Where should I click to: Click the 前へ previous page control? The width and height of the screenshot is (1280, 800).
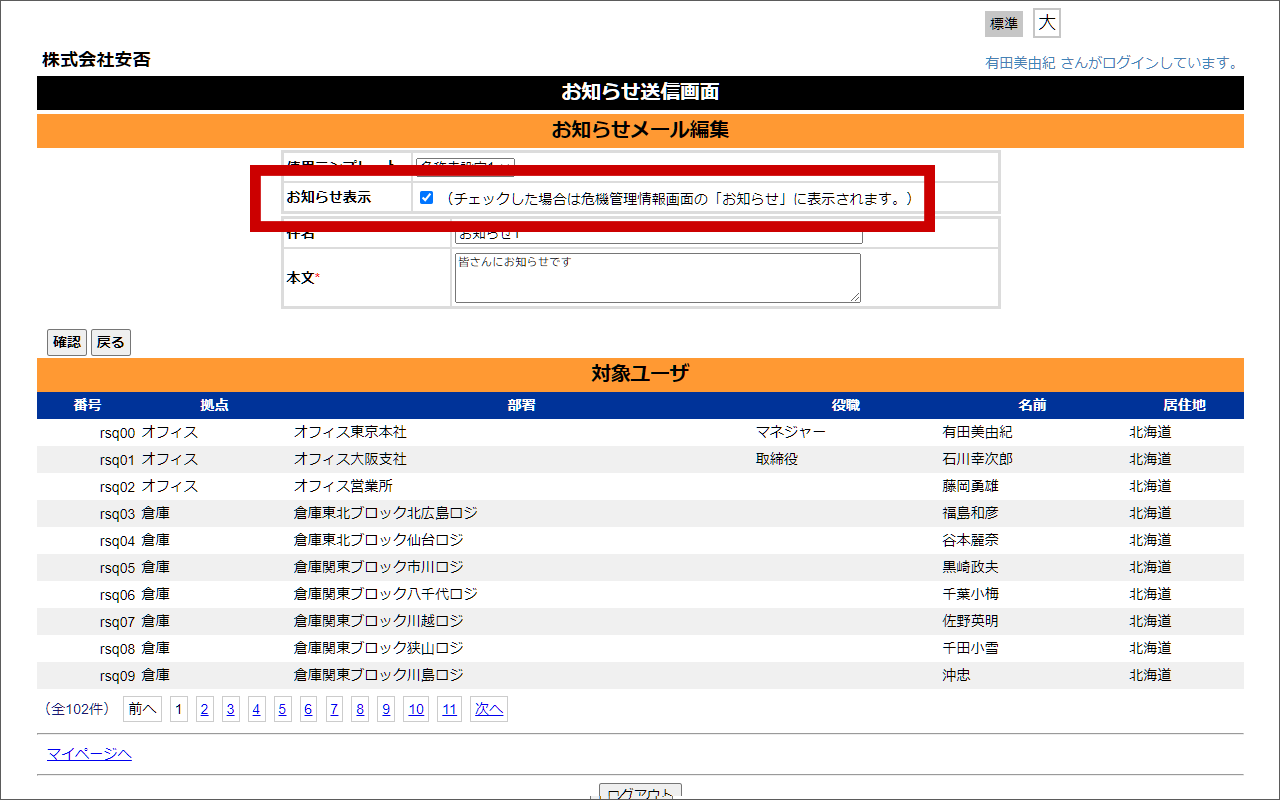tap(141, 708)
